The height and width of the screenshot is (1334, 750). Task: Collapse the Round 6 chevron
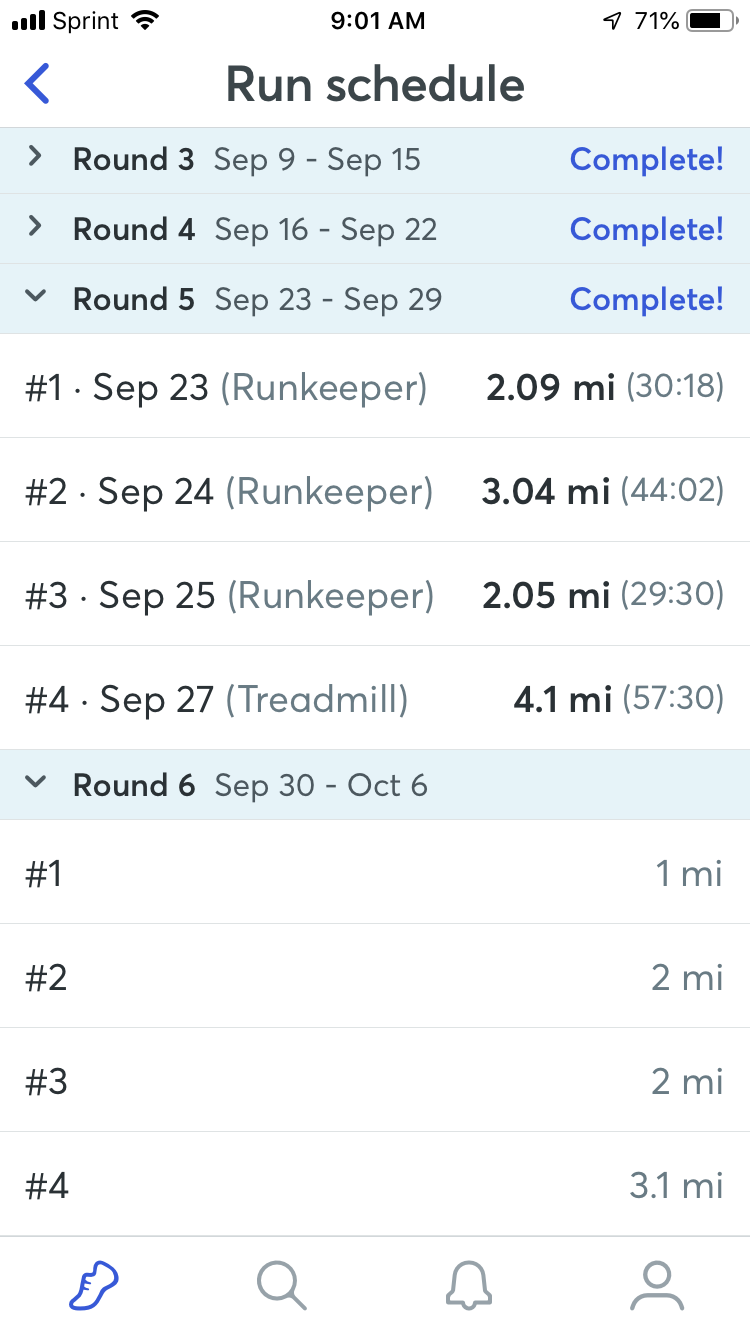point(35,783)
